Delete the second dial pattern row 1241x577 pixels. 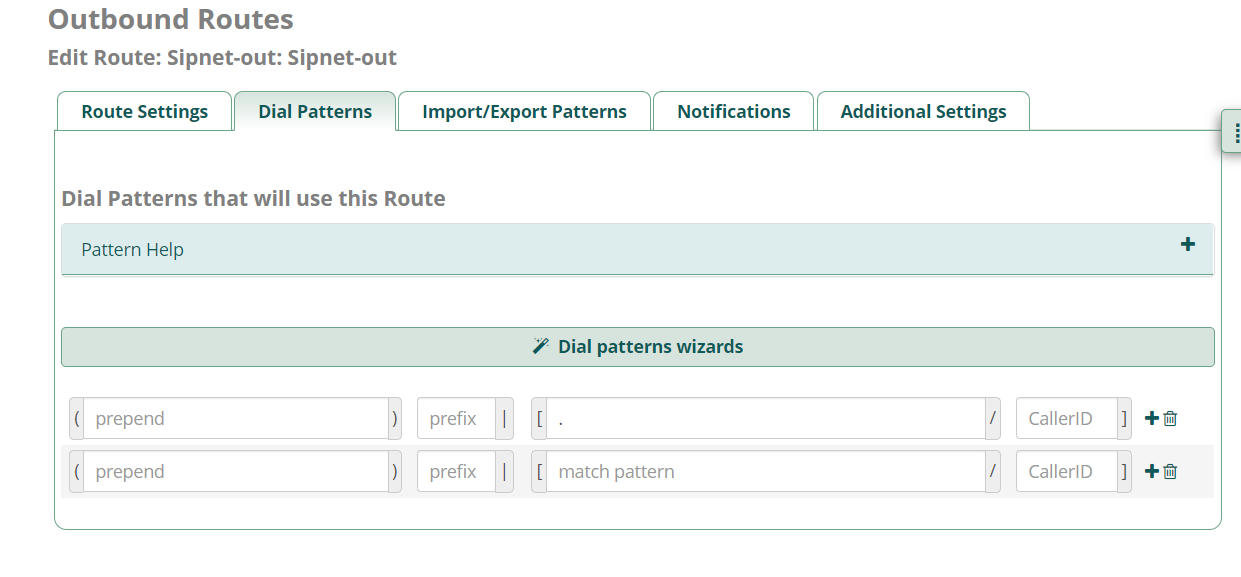coord(1170,471)
